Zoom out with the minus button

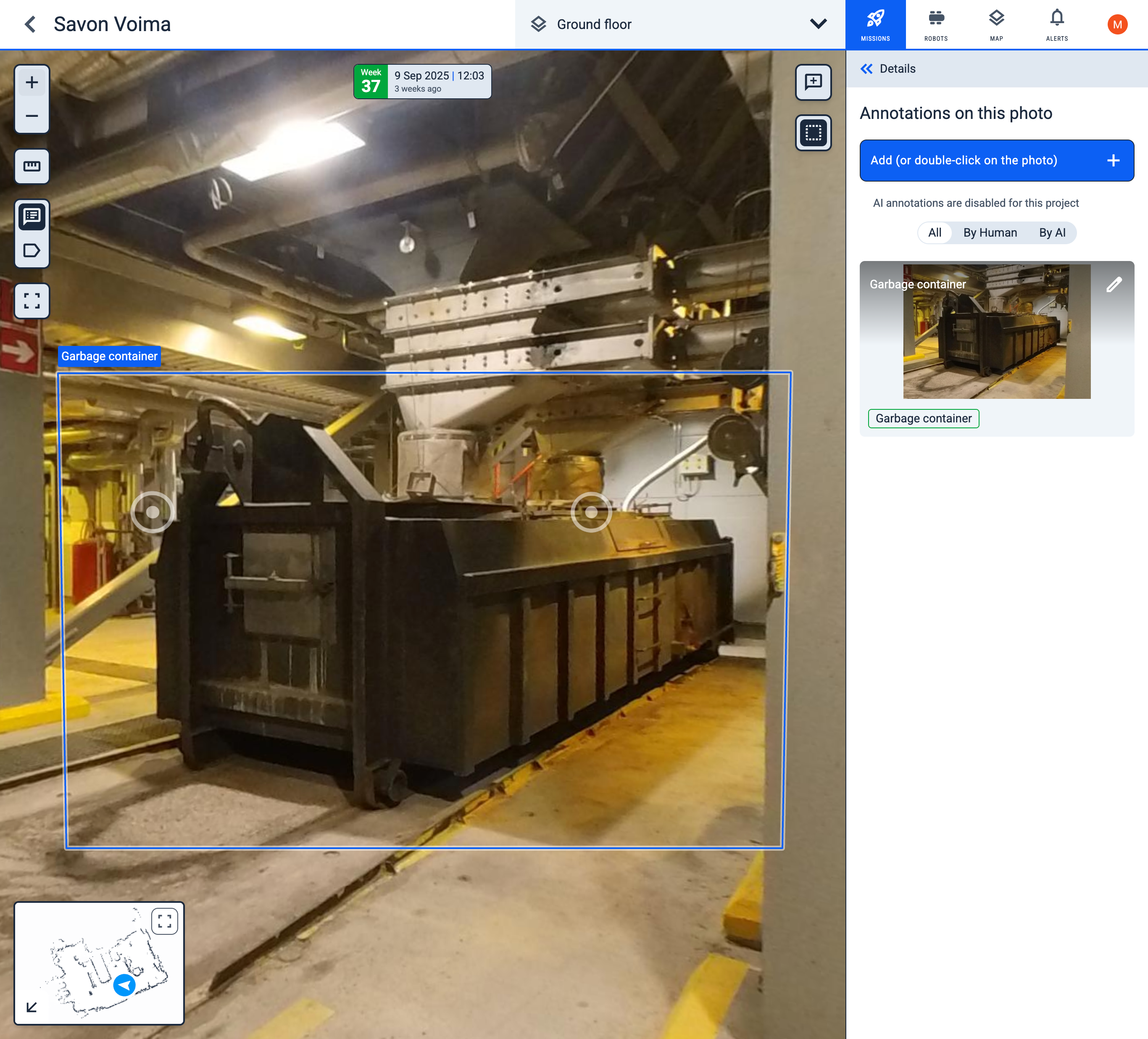tap(32, 116)
